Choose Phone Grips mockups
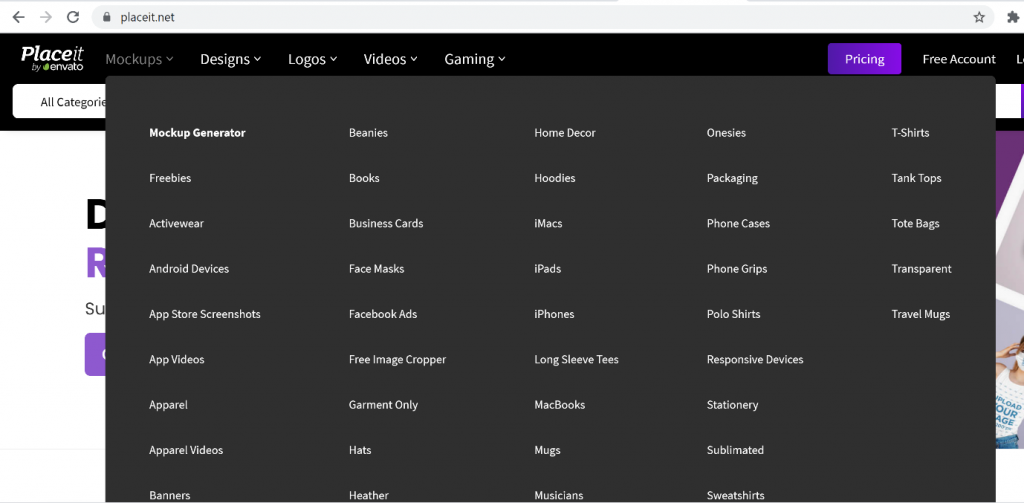1024x503 pixels. tap(737, 268)
